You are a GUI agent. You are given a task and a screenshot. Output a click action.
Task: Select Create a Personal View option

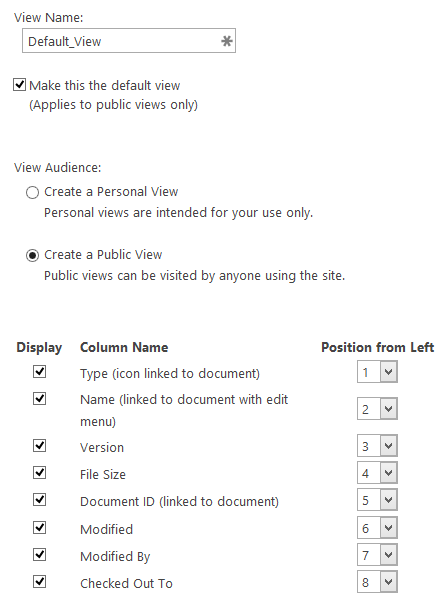point(32,192)
